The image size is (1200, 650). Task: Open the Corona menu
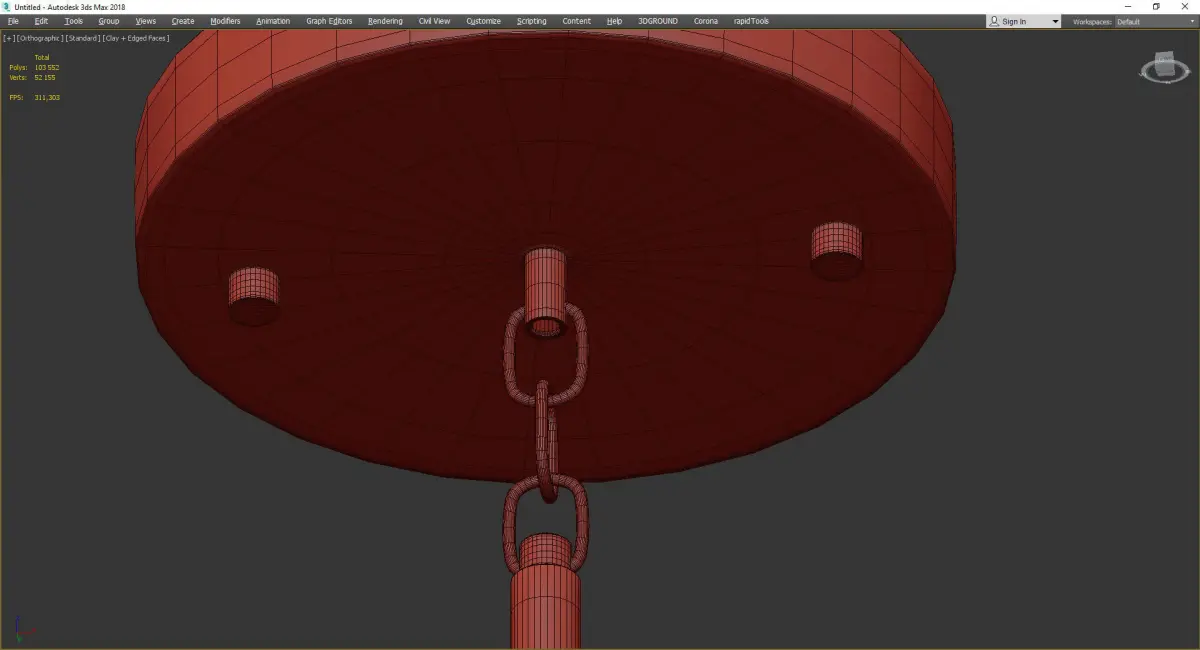(x=706, y=21)
